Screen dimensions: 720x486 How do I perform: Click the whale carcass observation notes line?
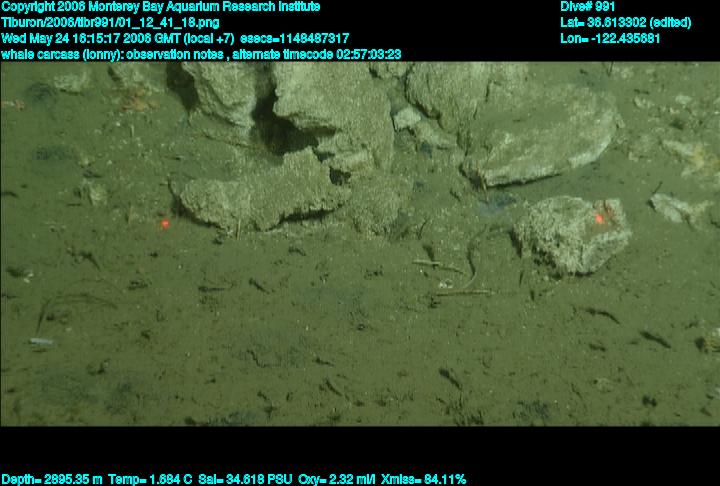[x=201, y=54]
